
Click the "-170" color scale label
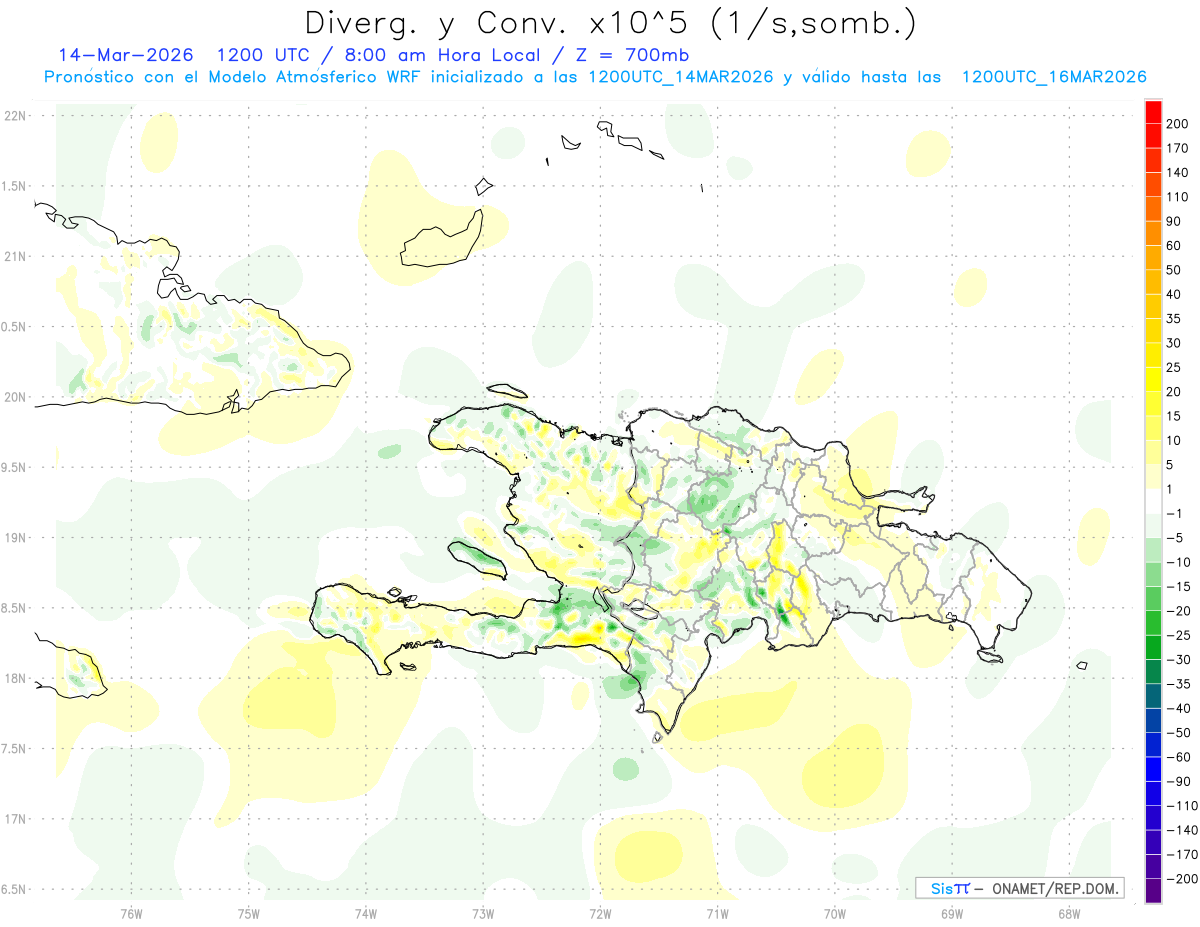tap(1181, 854)
